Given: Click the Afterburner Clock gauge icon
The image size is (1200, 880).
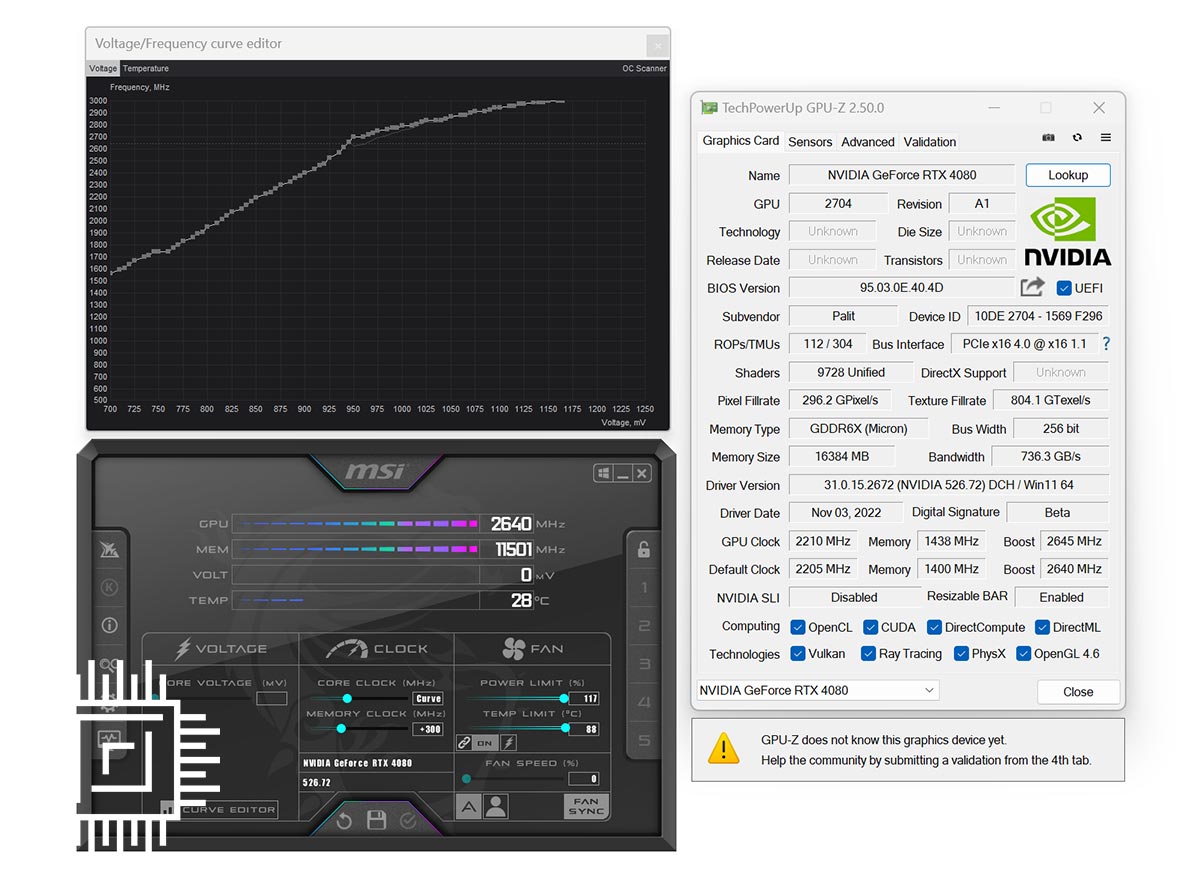Looking at the screenshot, I should tap(347, 648).
